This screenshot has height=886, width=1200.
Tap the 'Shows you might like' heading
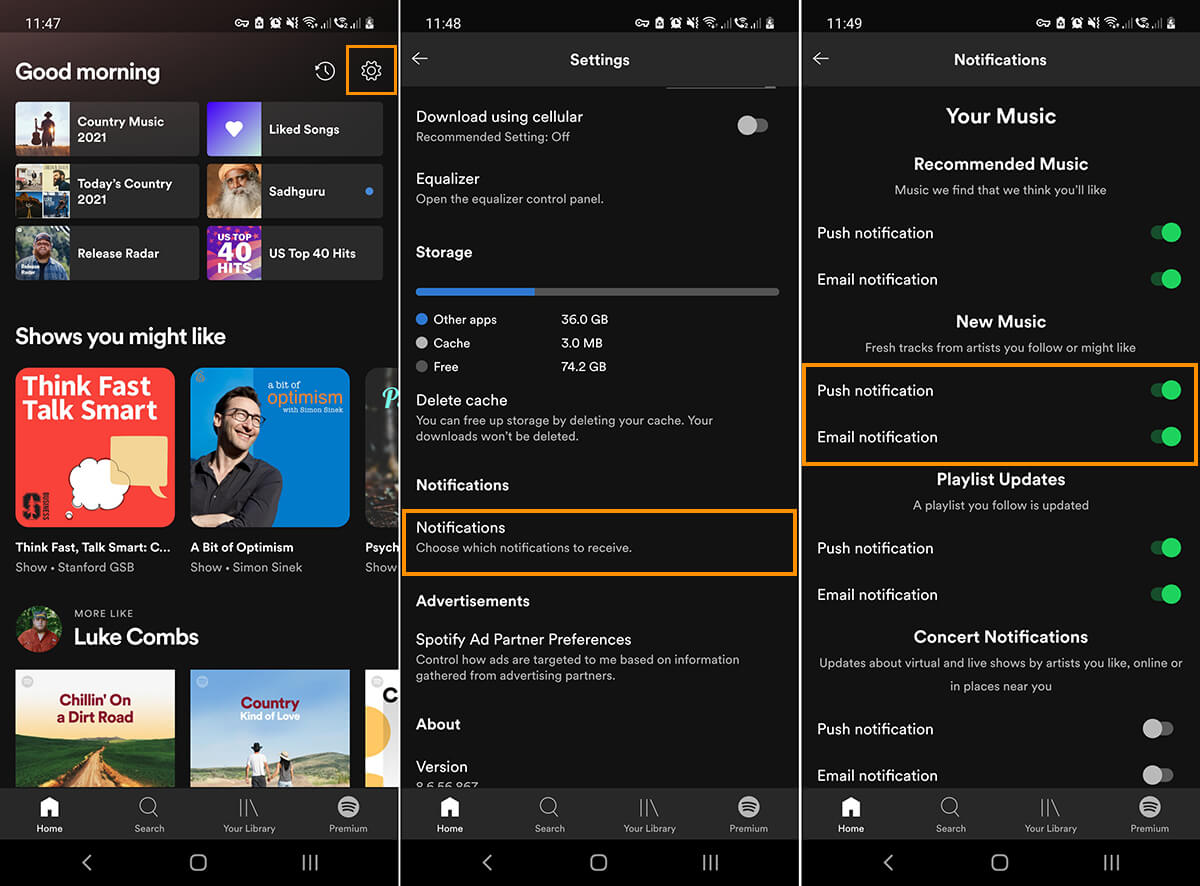(x=120, y=336)
